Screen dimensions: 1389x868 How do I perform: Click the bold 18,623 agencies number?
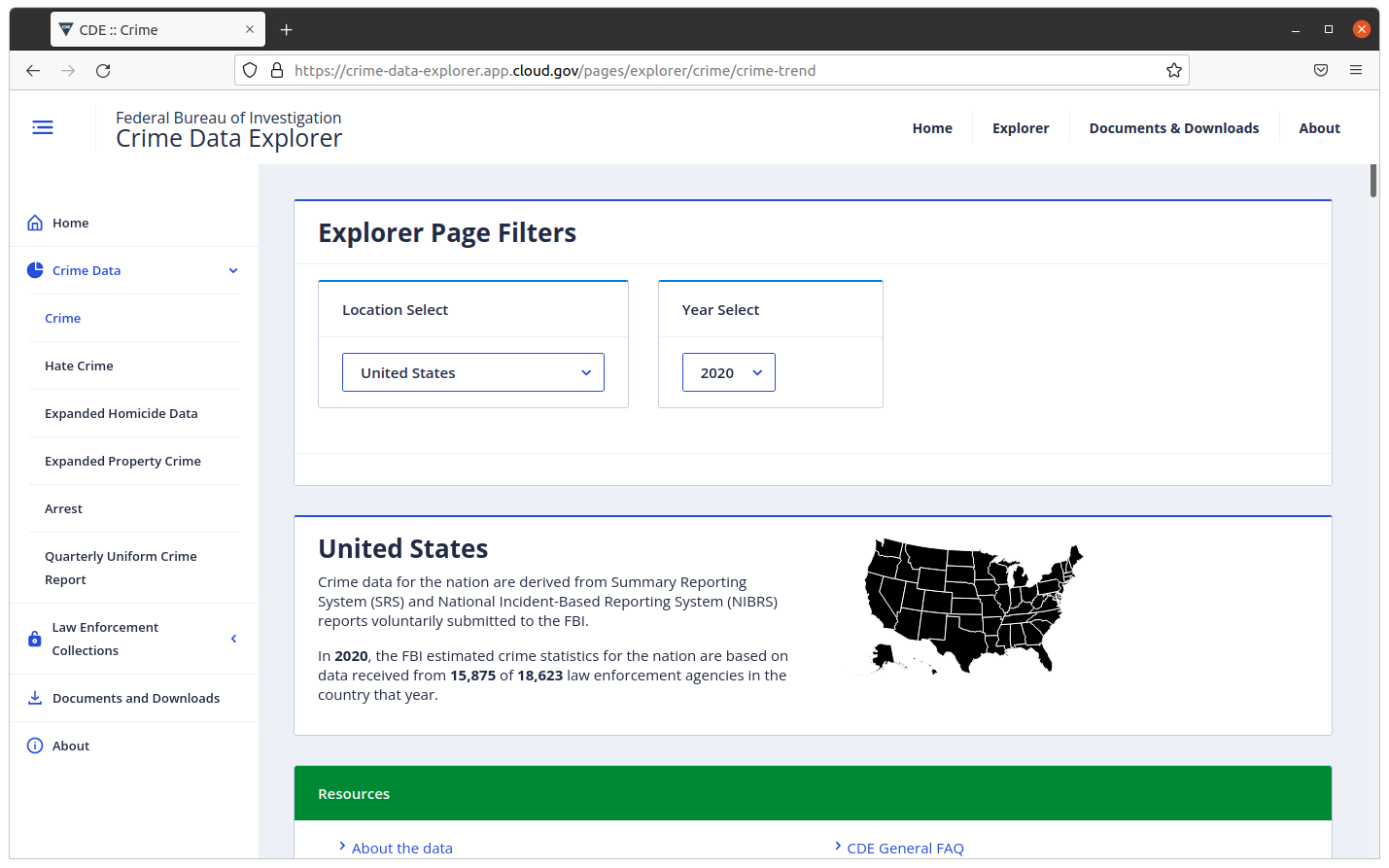540,676
